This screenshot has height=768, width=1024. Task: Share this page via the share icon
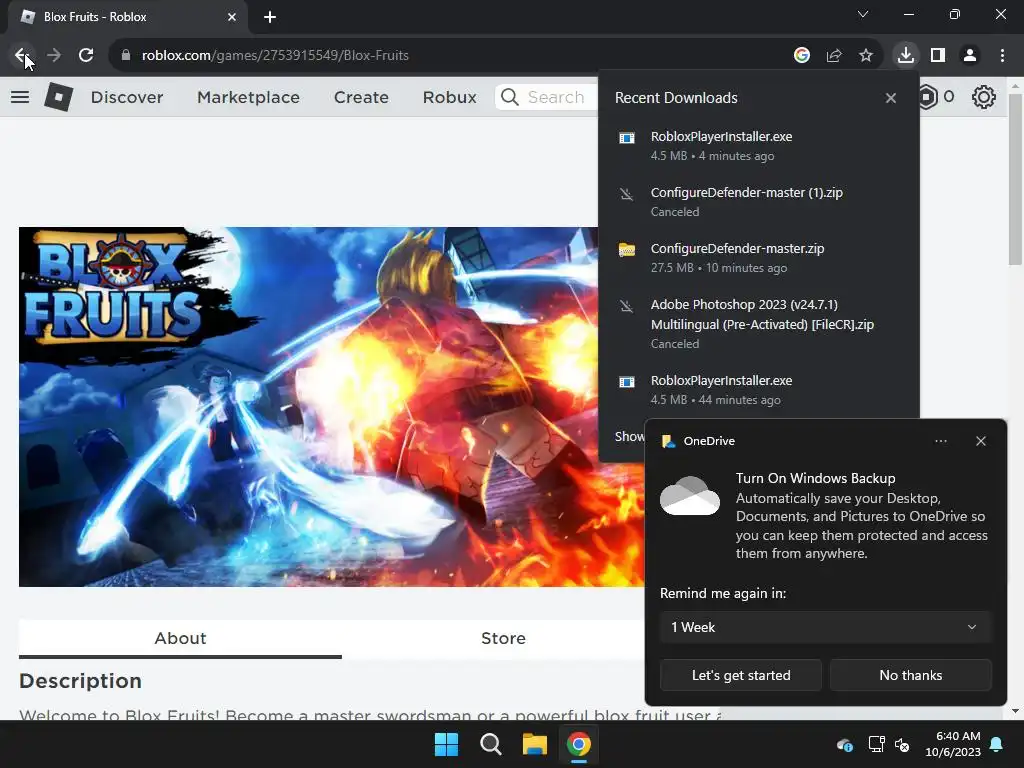click(x=834, y=56)
